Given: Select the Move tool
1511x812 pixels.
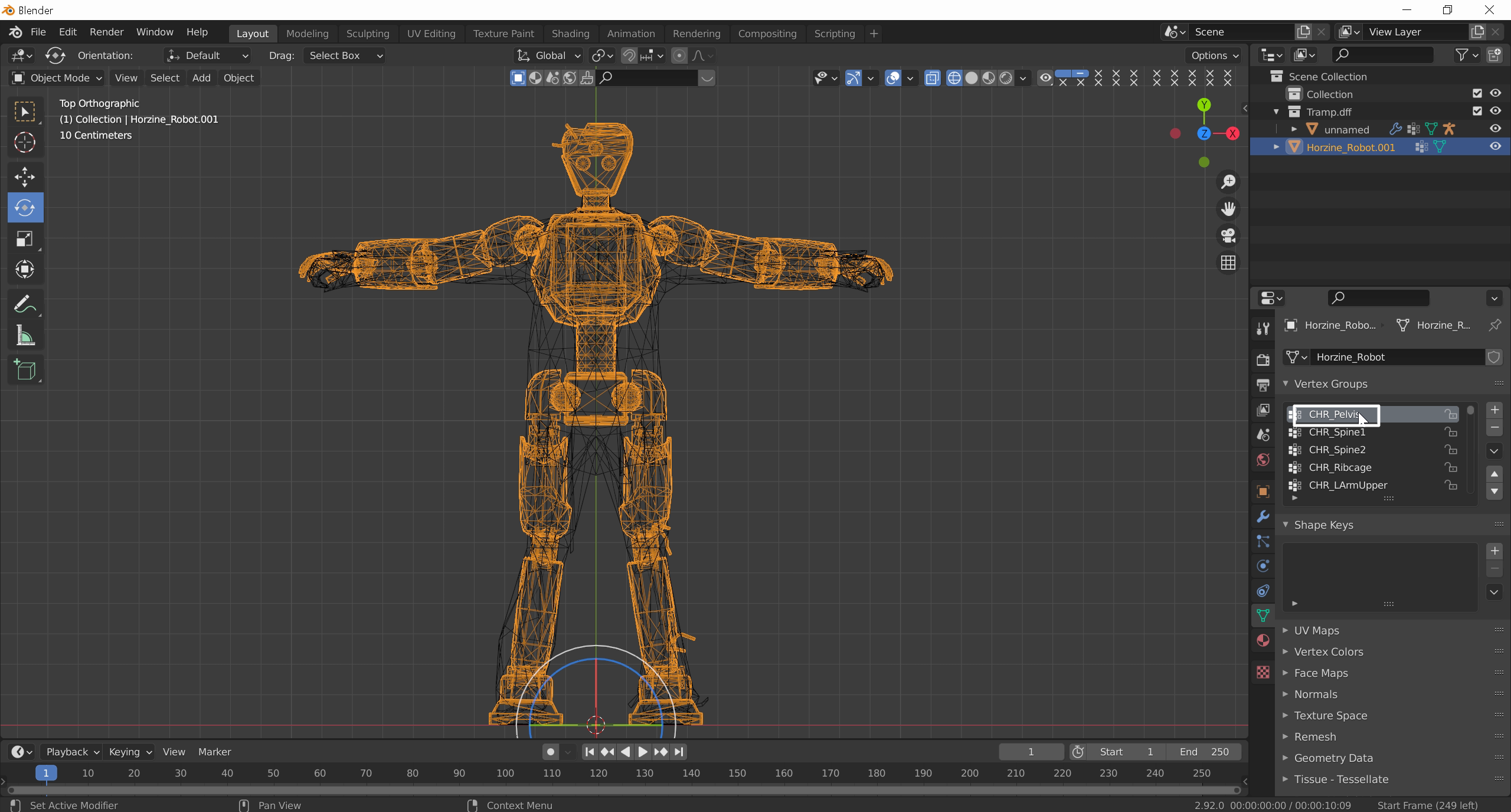Looking at the screenshot, I should coord(25,176).
